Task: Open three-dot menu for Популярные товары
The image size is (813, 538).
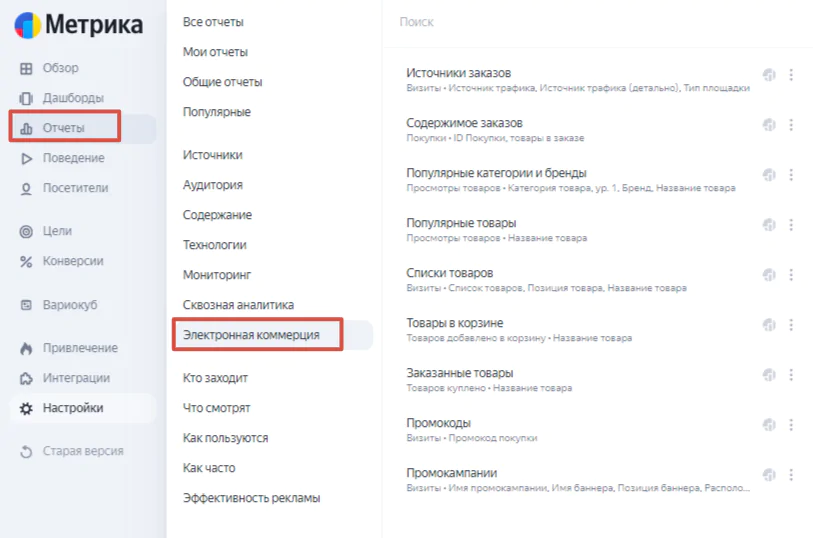Action: 791,225
